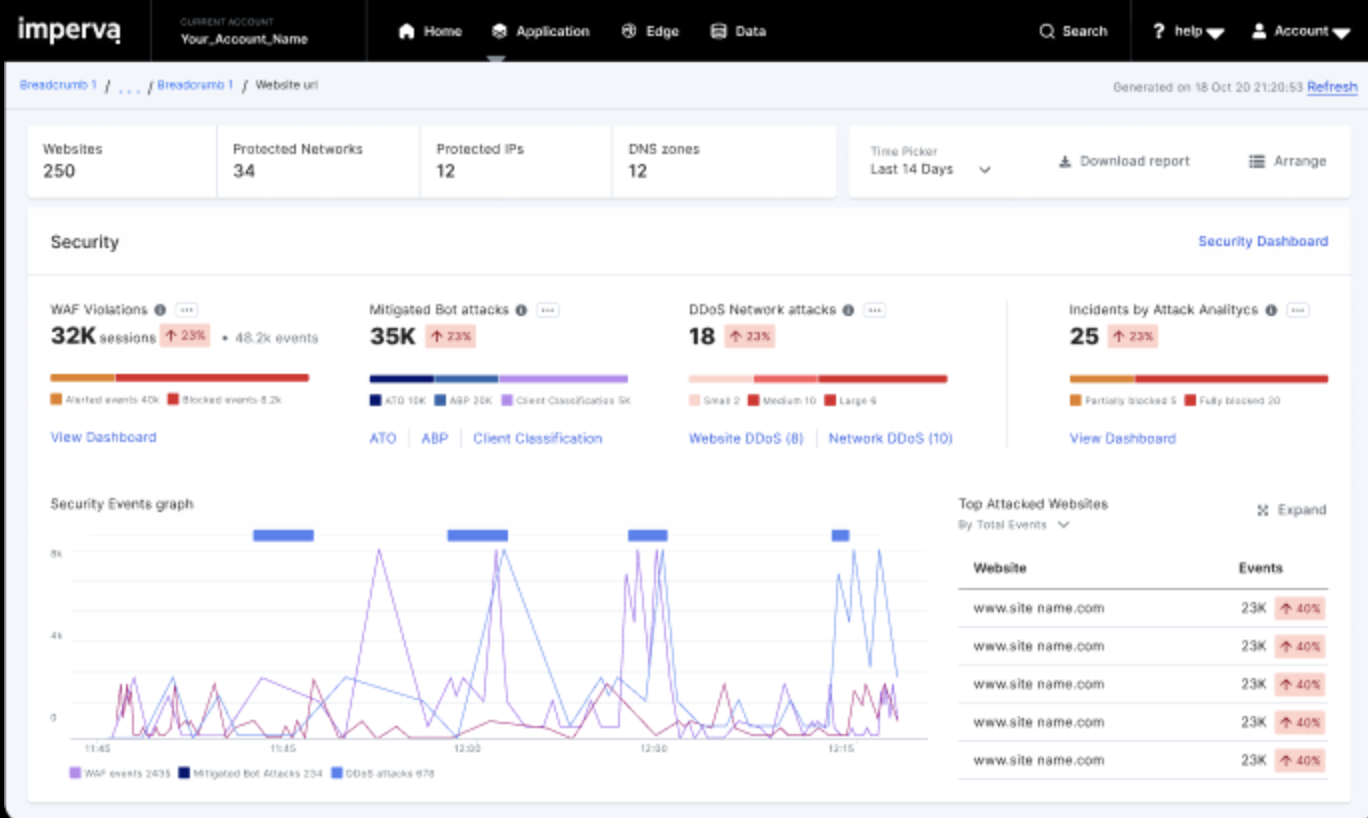Screen dimensions: 1368x818
Task: Click info icon next to WAF Violations
Action: click(x=159, y=310)
